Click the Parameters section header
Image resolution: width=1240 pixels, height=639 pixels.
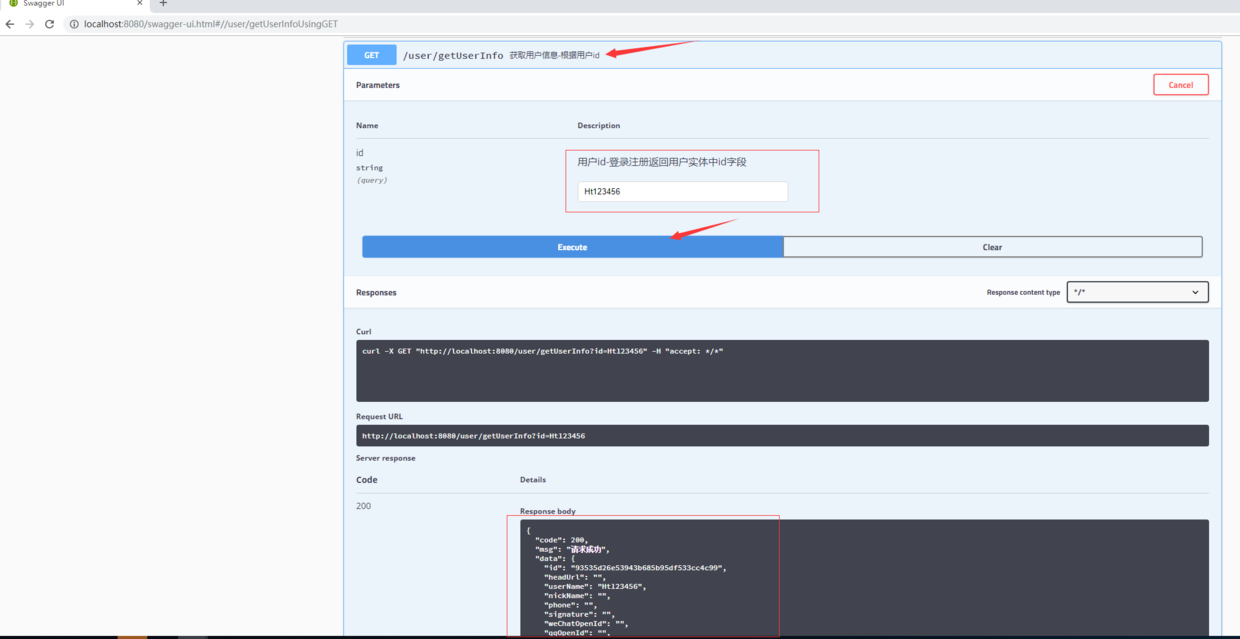(378, 85)
